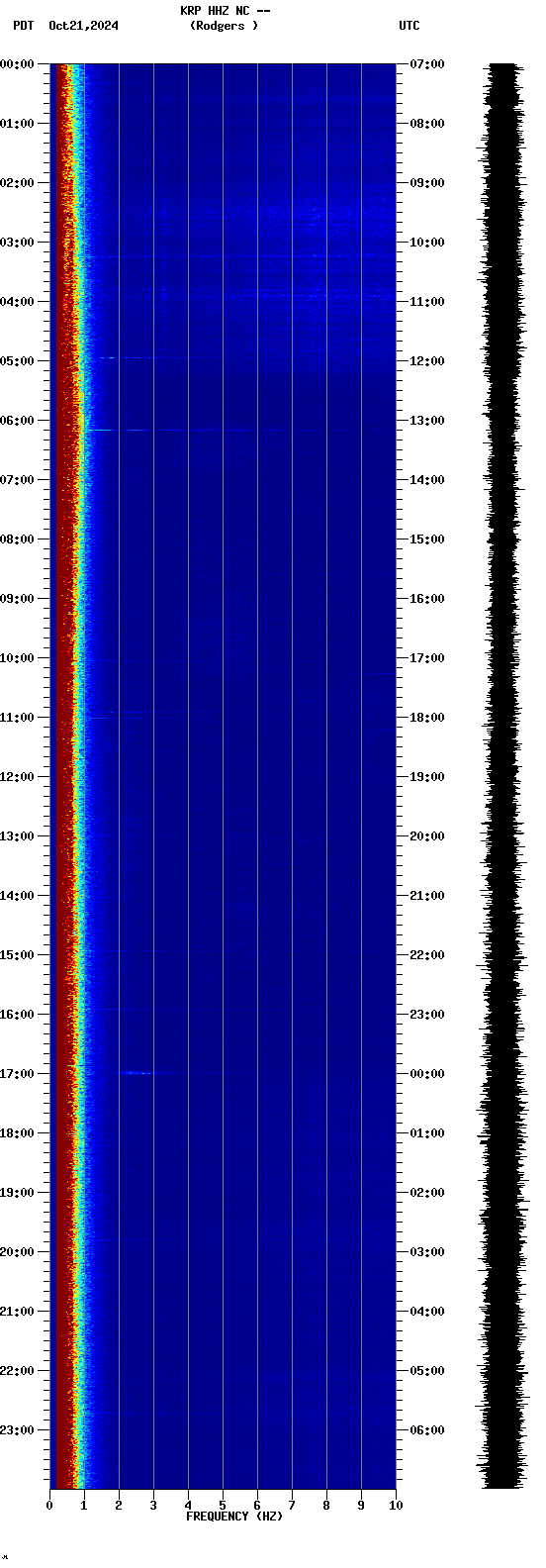
Task: Click the 09:00 PDT time label
Action: [x=17, y=599]
